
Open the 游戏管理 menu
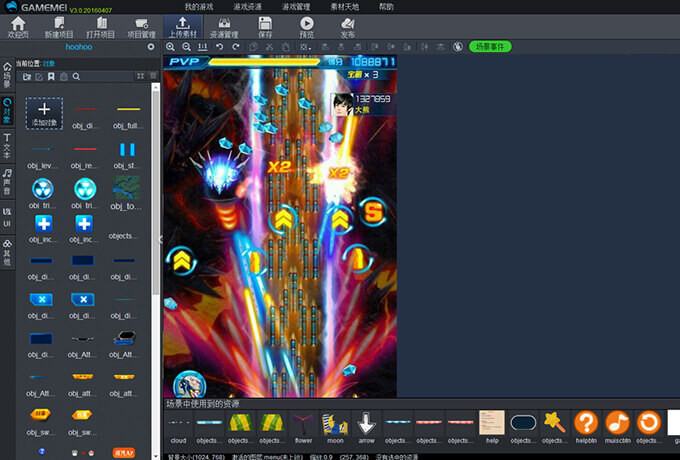296,7
